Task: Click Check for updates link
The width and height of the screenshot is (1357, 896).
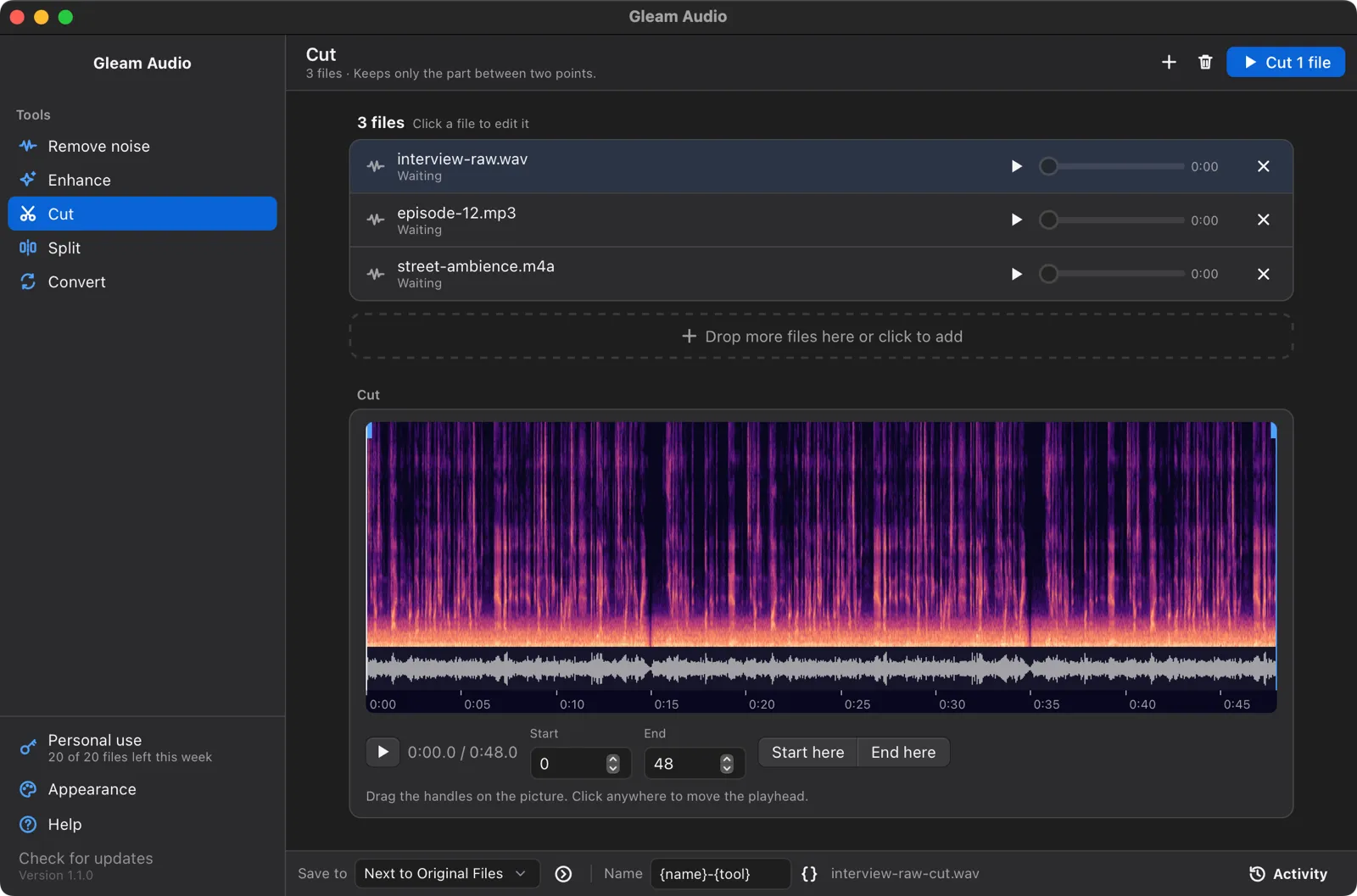Action: point(86,858)
